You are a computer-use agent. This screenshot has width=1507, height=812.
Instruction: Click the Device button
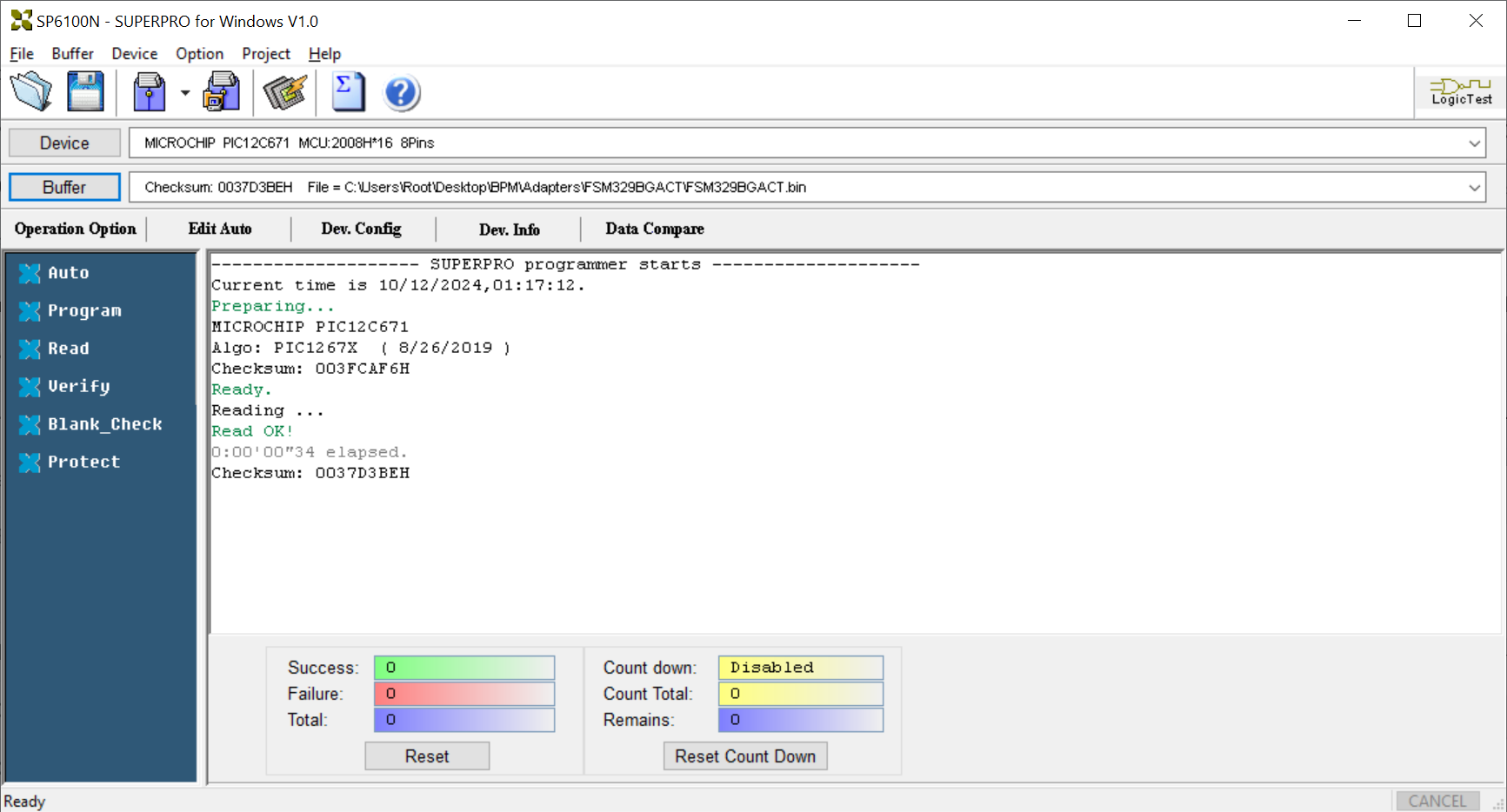coord(64,143)
